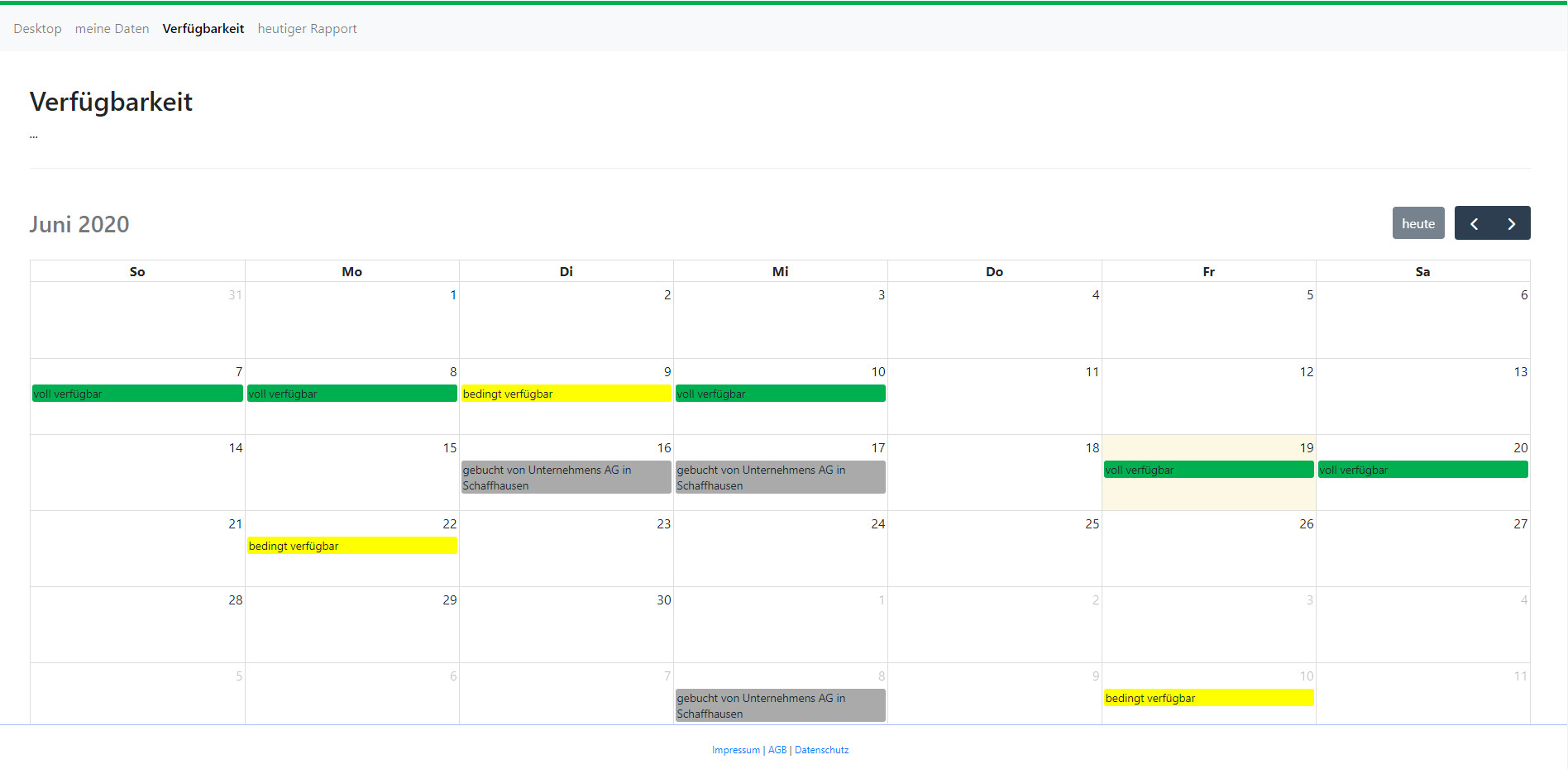The height and width of the screenshot is (769, 1568).
Task: Open the Desktop menu item
Action: click(37, 29)
